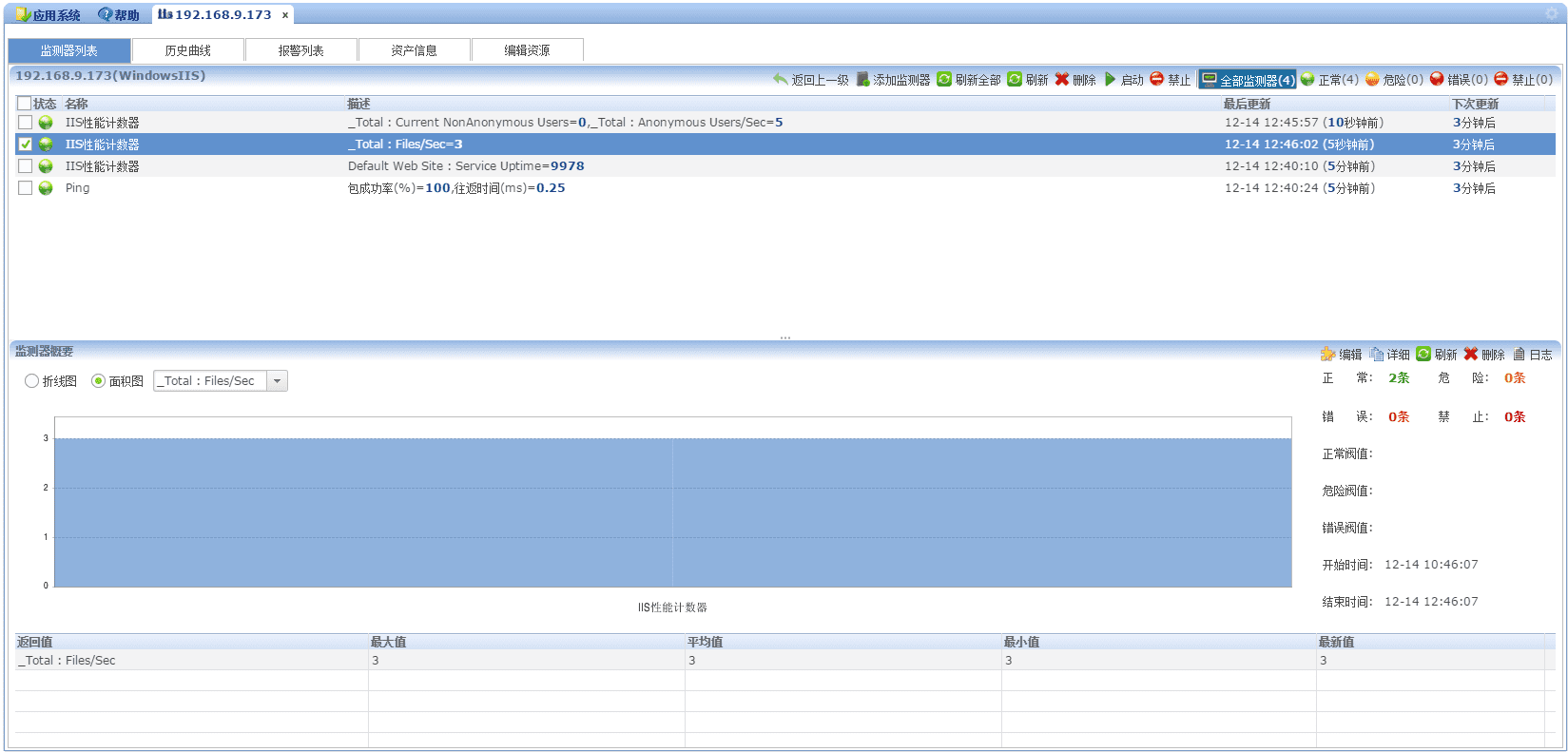Click the 平均值 column header
Viewport: 1568px width, 752px height.
pyautogui.click(x=706, y=642)
